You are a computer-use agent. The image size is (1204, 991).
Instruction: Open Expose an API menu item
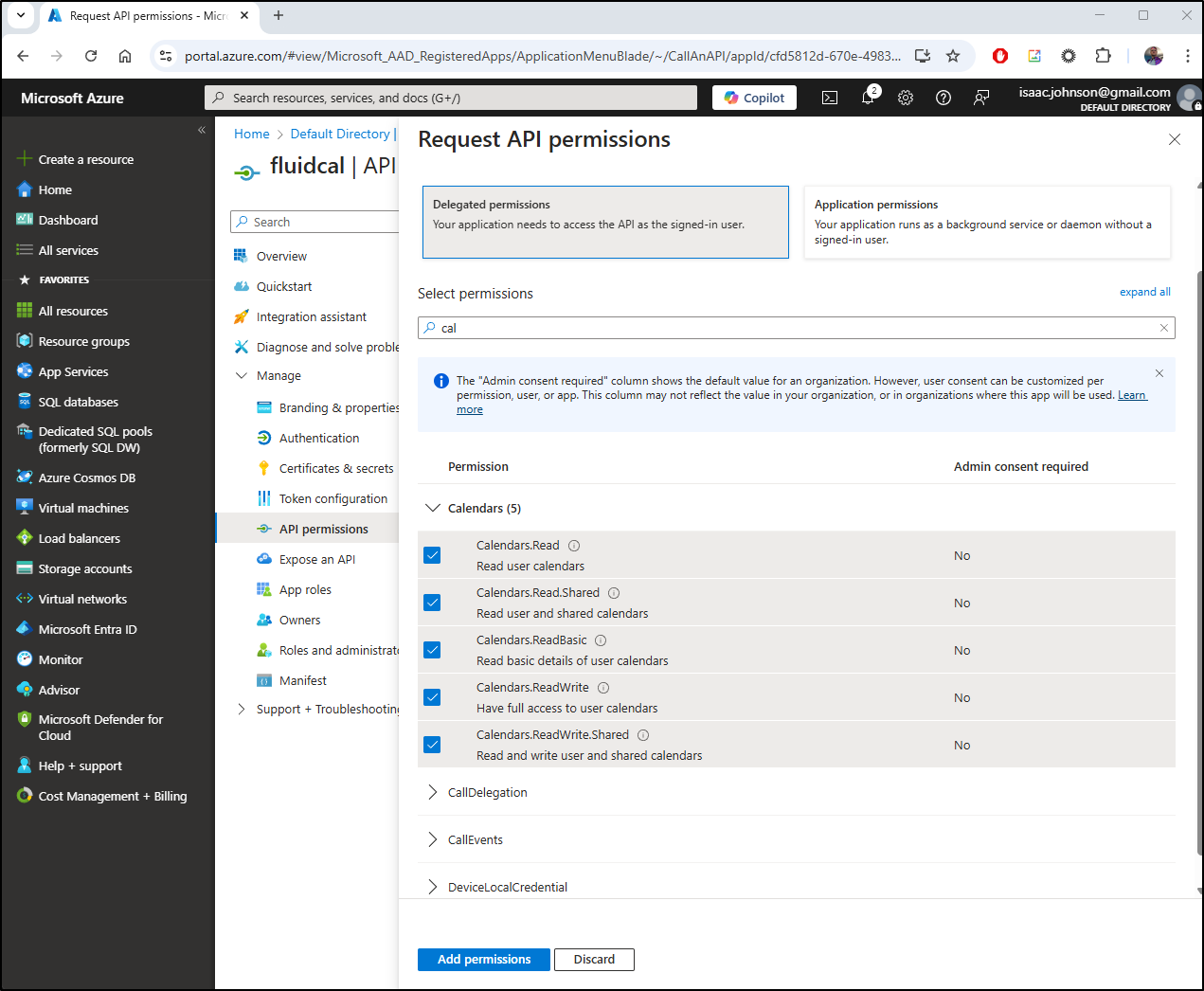tap(316, 559)
